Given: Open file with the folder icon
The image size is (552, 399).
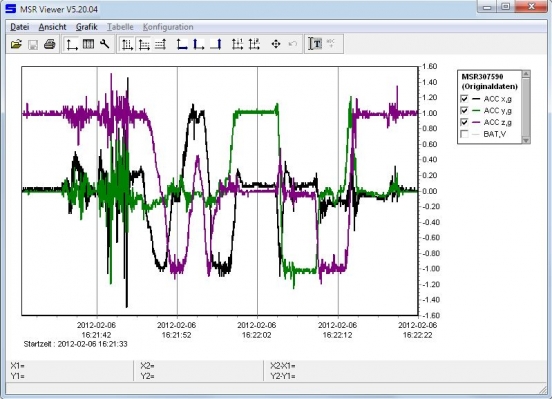Looking at the screenshot, I should click(x=16, y=44).
